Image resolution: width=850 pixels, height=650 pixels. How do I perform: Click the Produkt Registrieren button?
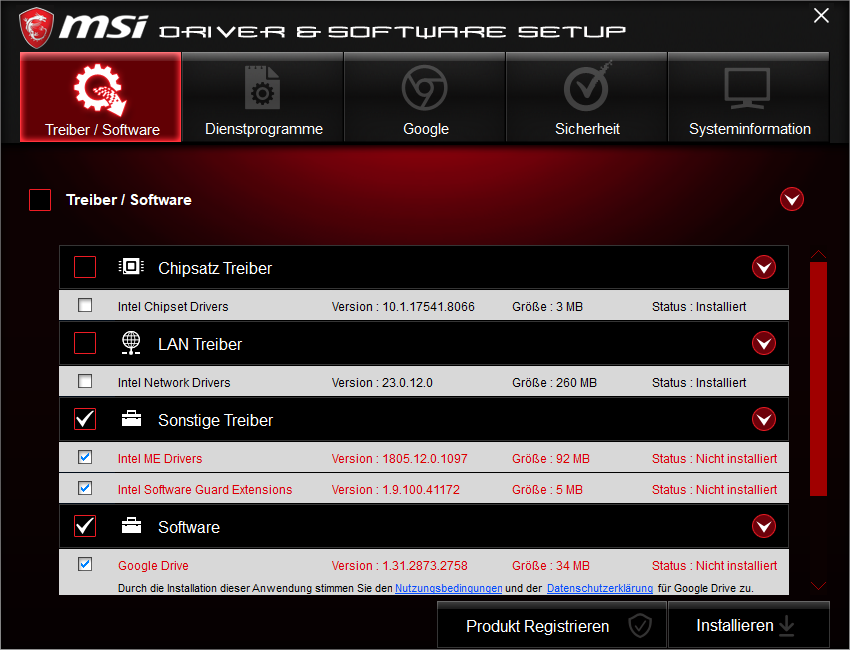pyautogui.click(x=552, y=625)
